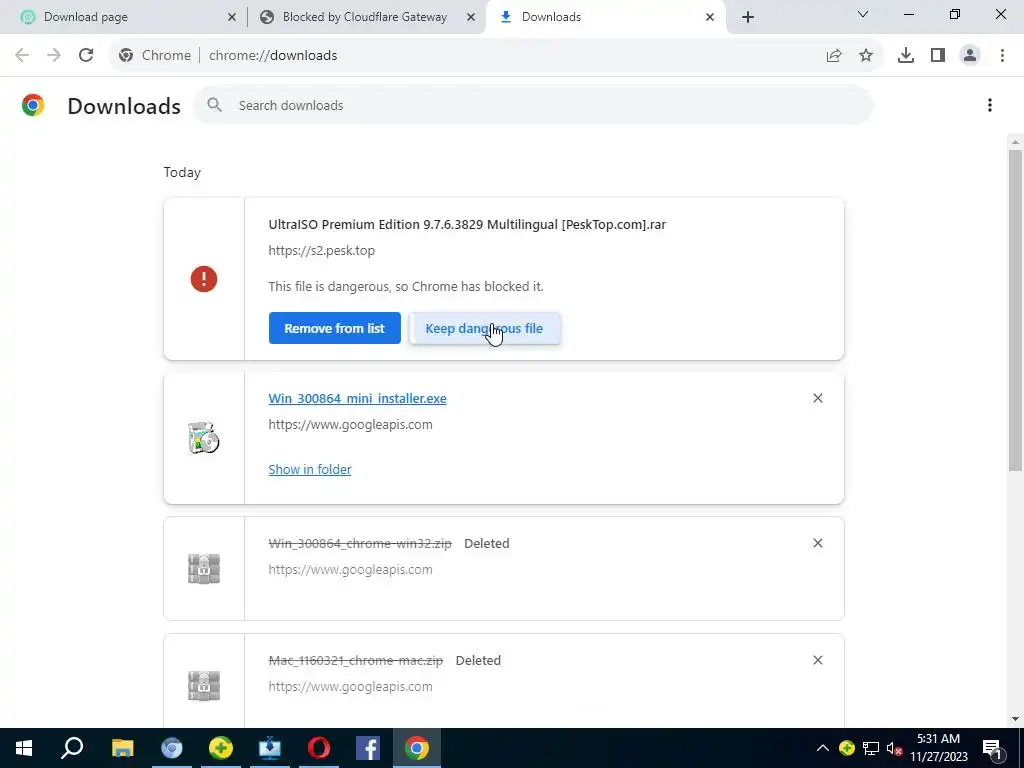
Task: Open the Windows Start menu
Action: tap(24, 748)
